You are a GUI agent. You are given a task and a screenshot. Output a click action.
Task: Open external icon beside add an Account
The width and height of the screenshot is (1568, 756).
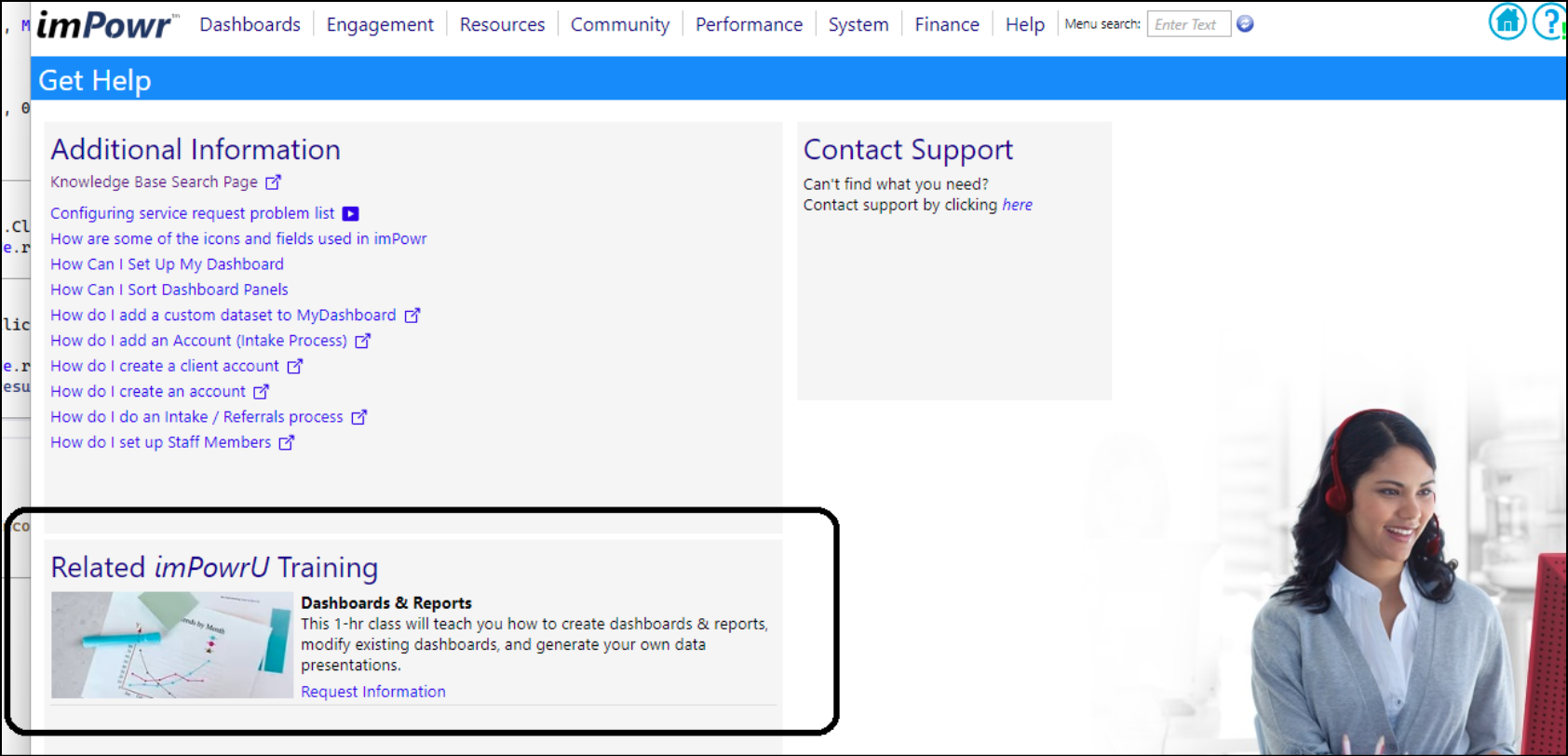362,341
